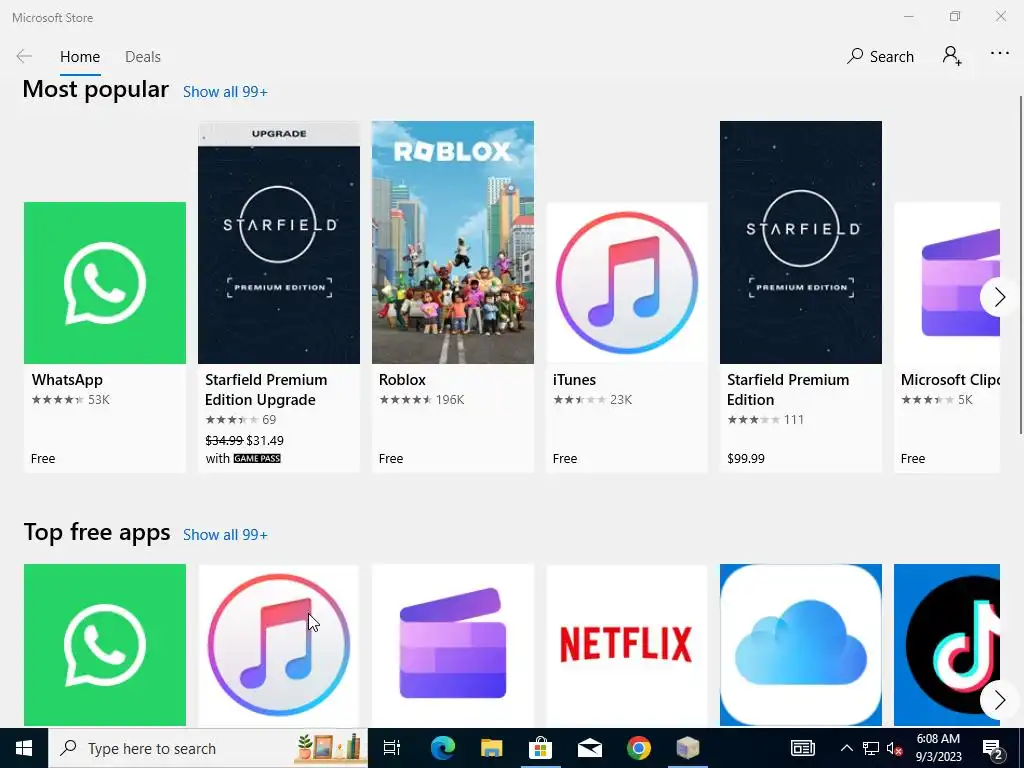
Task: Click the box-shaped taskbar app icon
Action: (688, 748)
